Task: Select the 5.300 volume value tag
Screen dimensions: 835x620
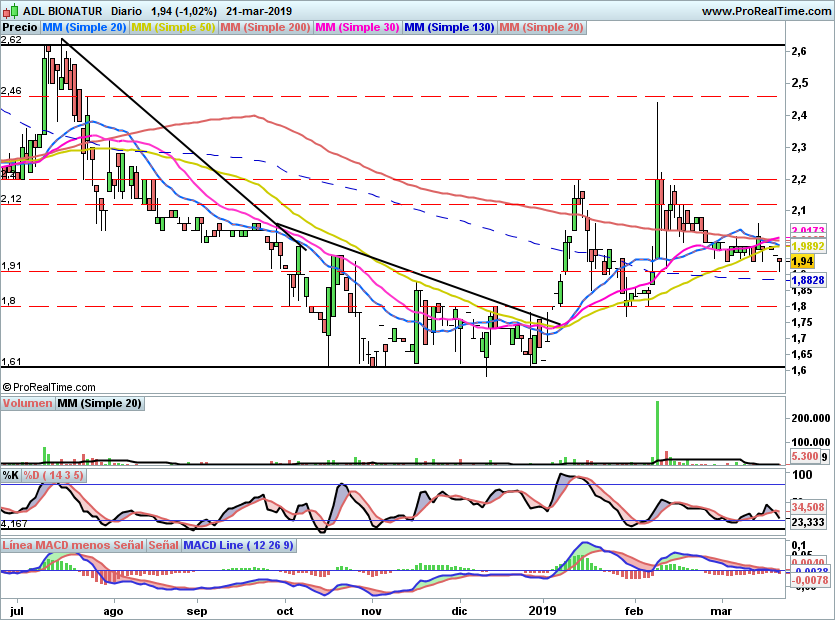Action: pyautogui.click(x=804, y=457)
